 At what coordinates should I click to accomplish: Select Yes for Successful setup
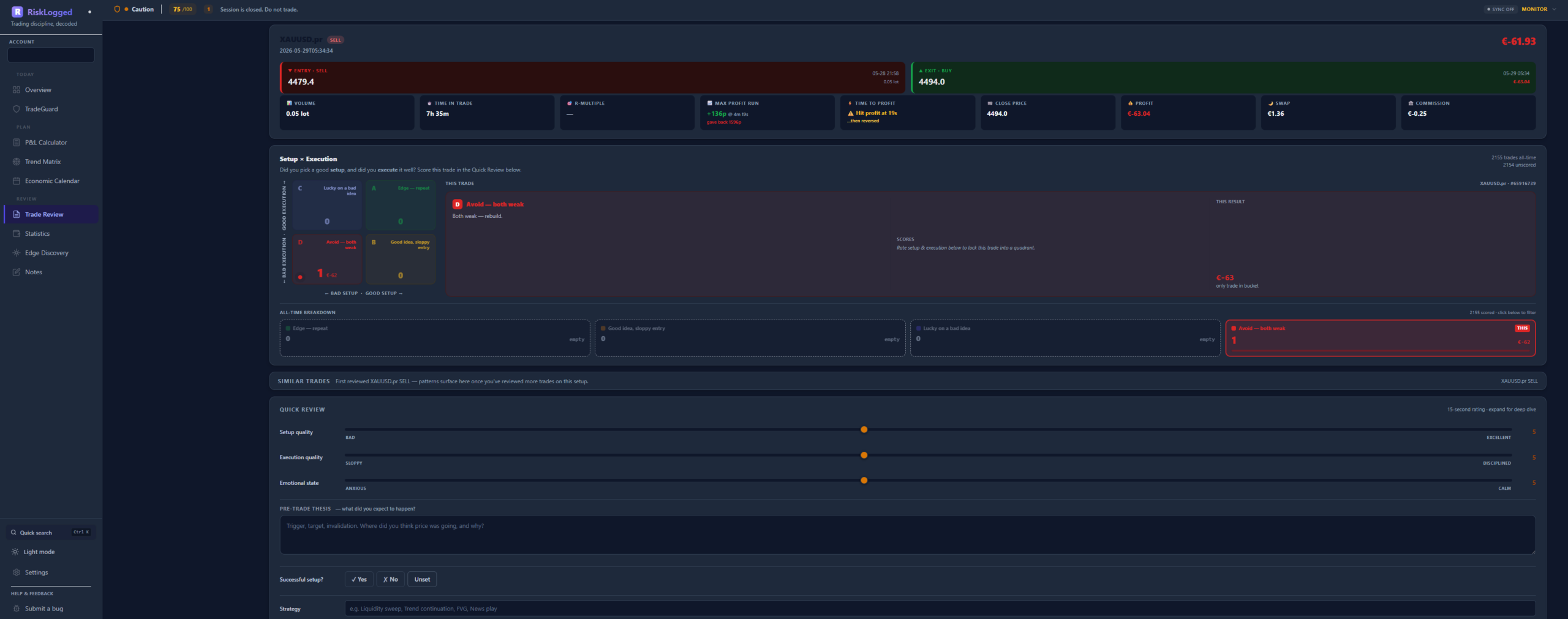point(359,579)
